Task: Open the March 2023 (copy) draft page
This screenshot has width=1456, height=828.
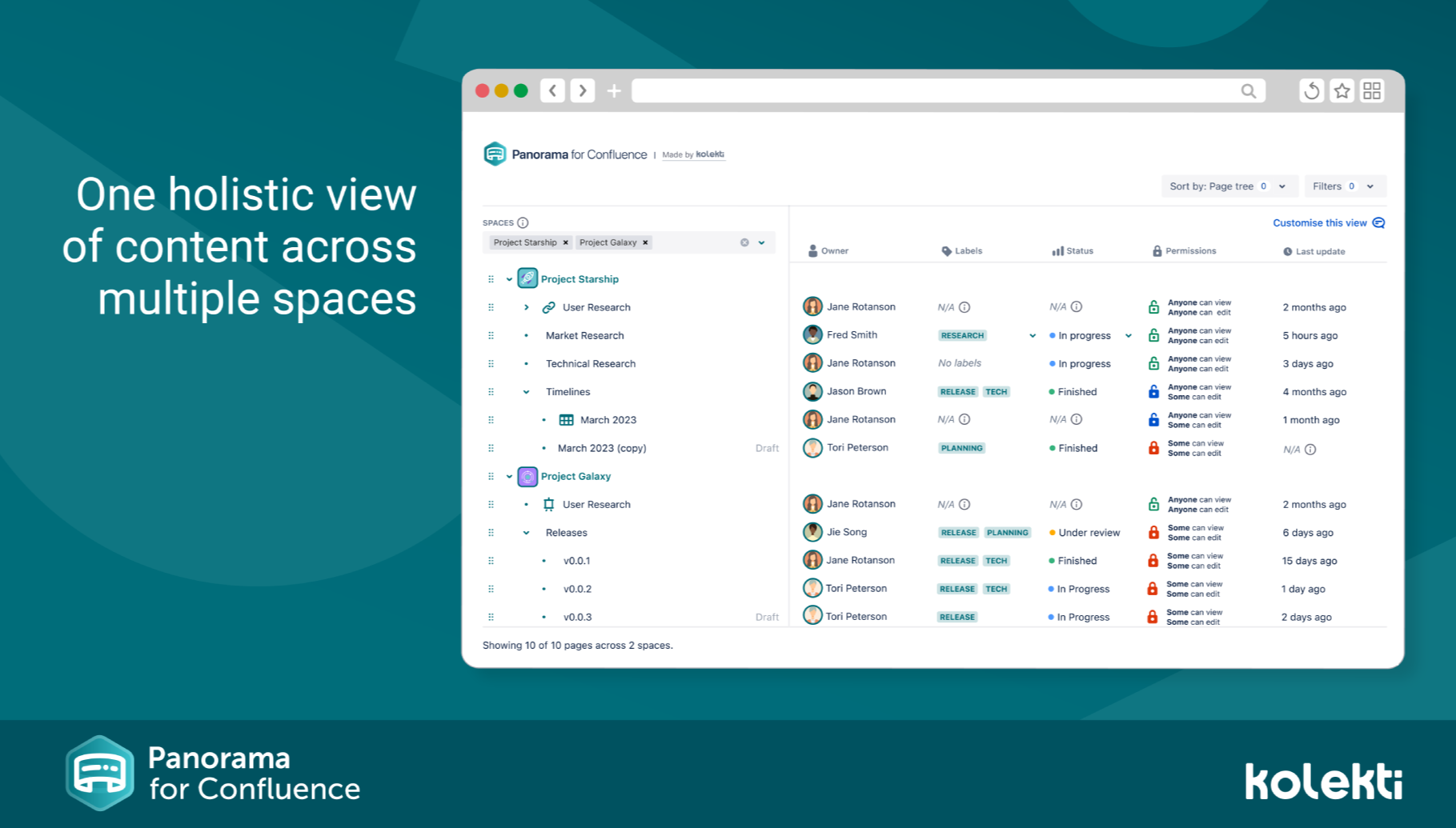Action: [x=602, y=449]
